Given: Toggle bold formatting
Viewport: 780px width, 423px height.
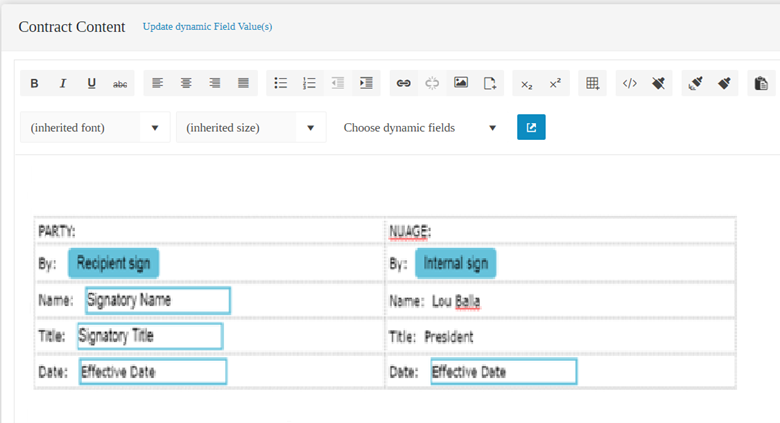Looking at the screenshot, I should (34, 84).
